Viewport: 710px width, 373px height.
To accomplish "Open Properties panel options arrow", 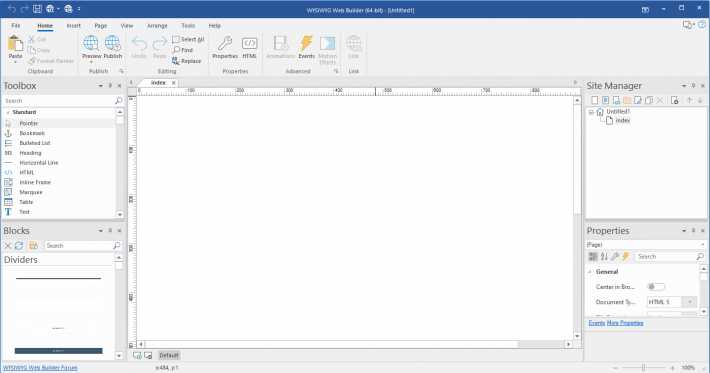I will click(x=684, y=230).
